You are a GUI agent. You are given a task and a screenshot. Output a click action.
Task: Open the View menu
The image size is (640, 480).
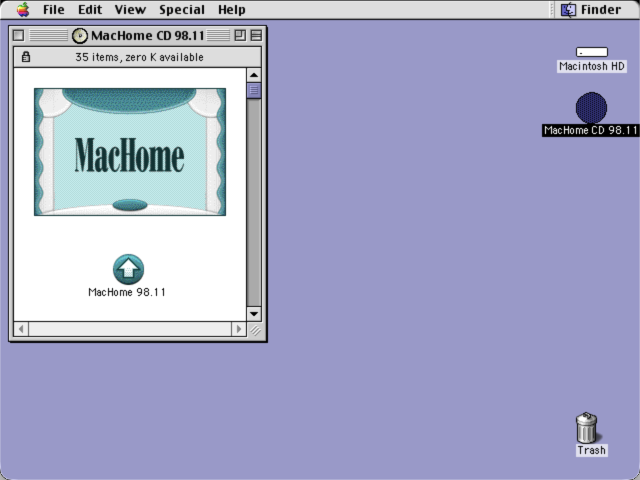130,9
